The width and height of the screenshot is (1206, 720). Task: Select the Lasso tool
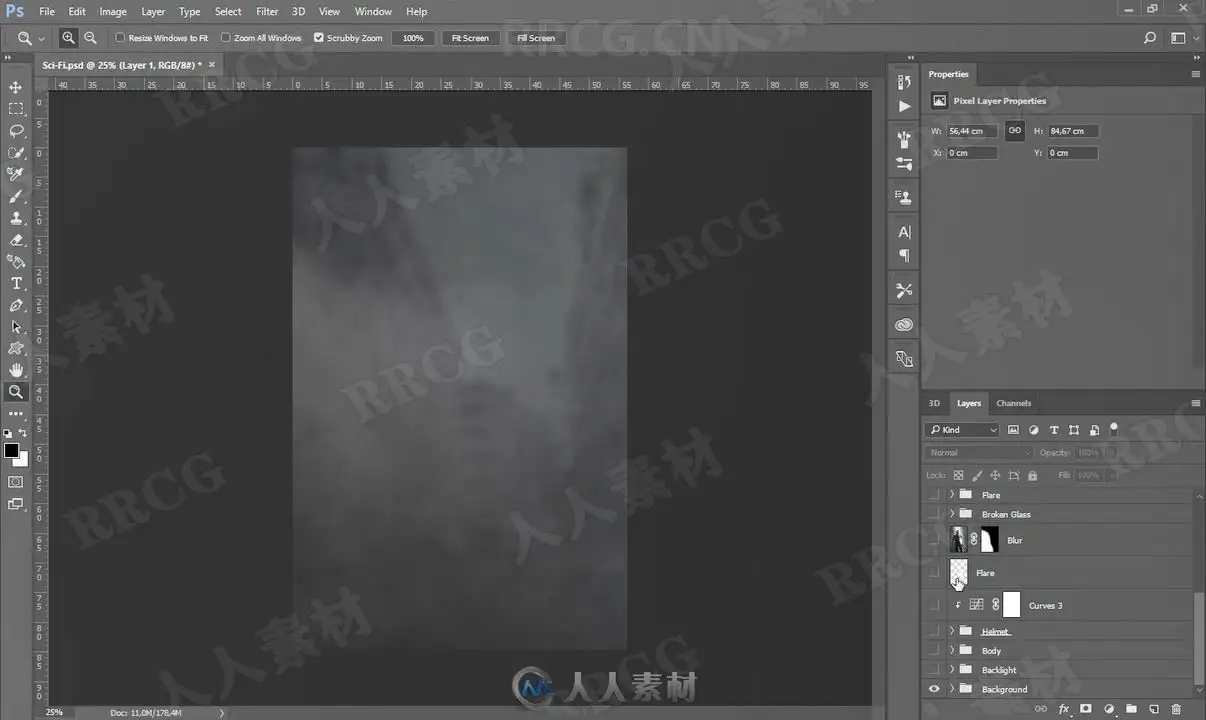(16, 131)
